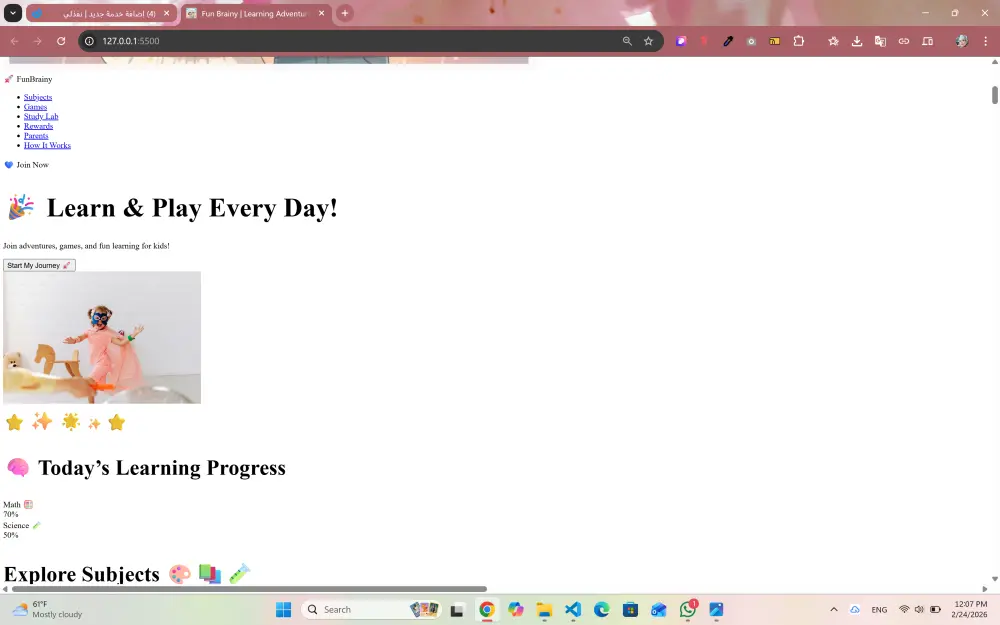Open Chrome from the taskbar
This screenshot has height=625, width=1000.
[x=487, y=610]
